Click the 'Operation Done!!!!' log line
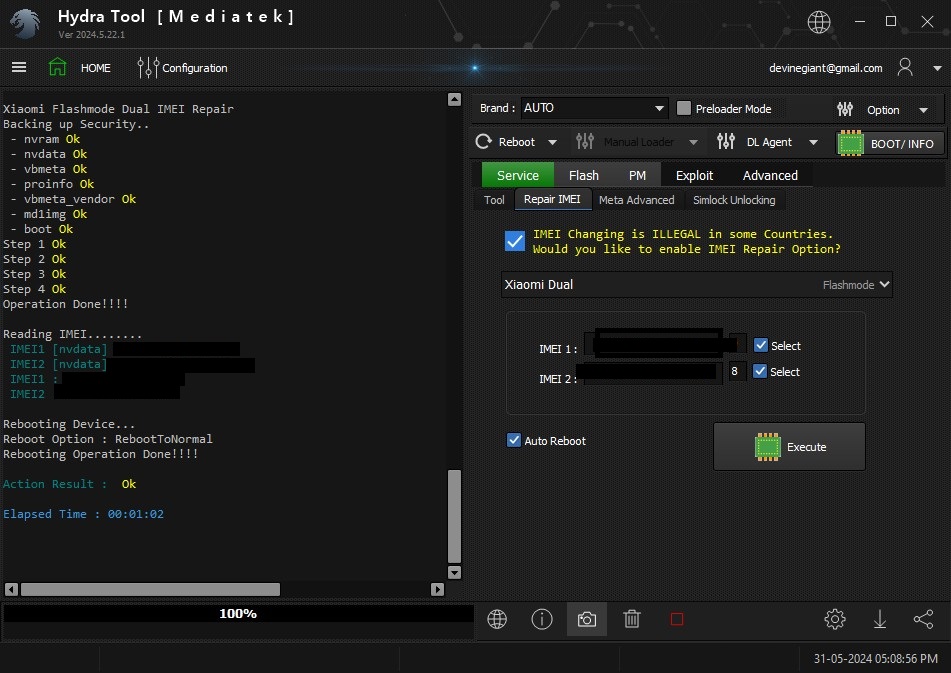The height and width of the screenshot is (673, 951). point(66,304)
